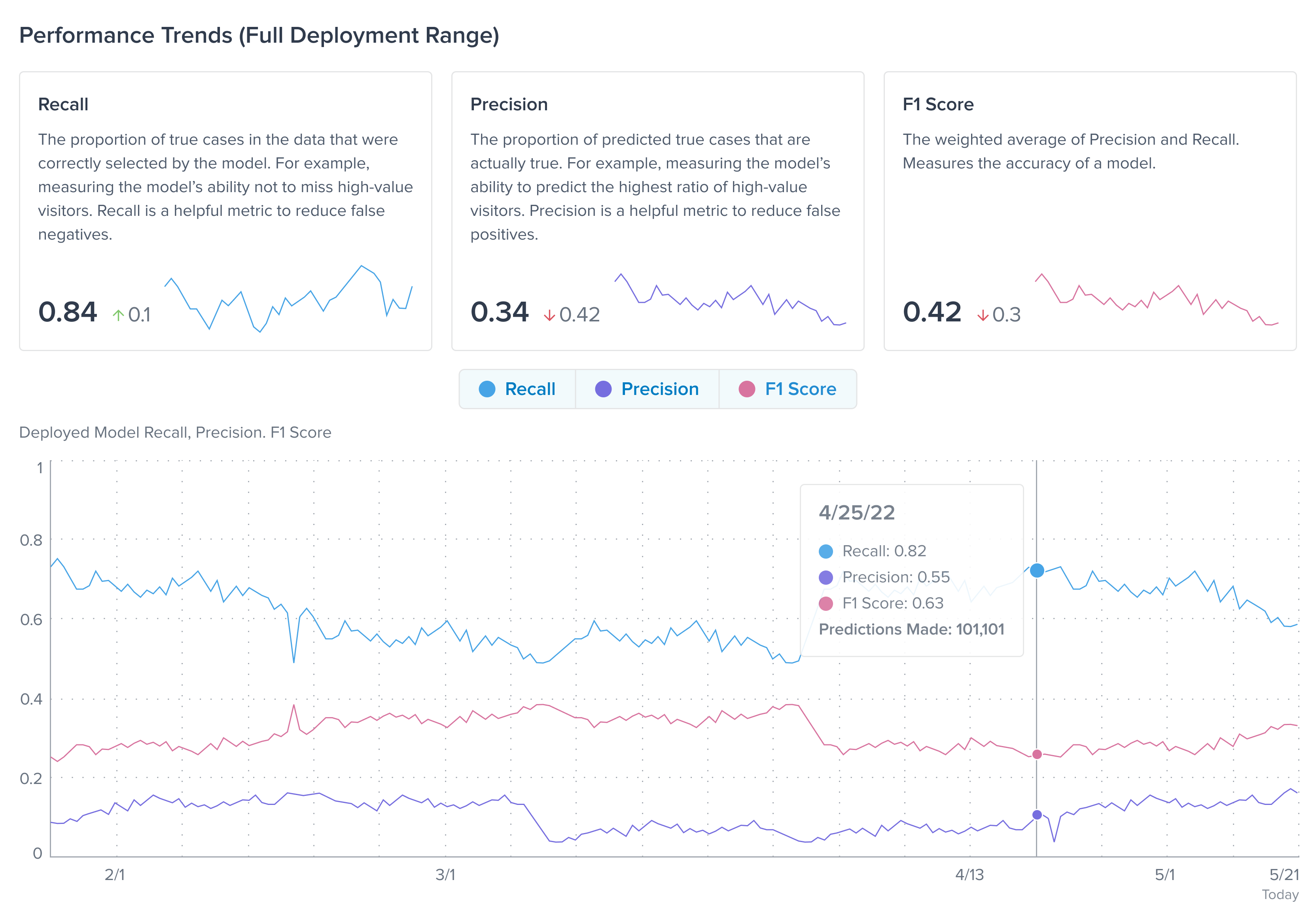Click the Recall card title
This screenshot has width=1316, height=918.
pos(63,104)
